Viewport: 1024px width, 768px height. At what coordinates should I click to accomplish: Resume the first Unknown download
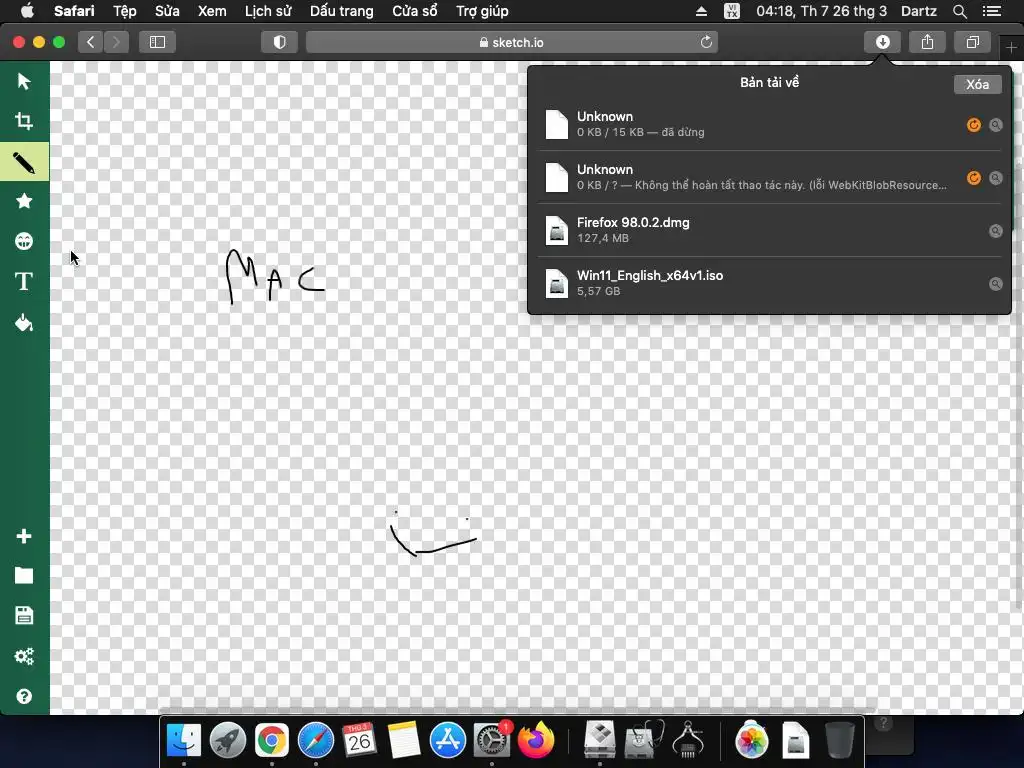tap(974, 125)
